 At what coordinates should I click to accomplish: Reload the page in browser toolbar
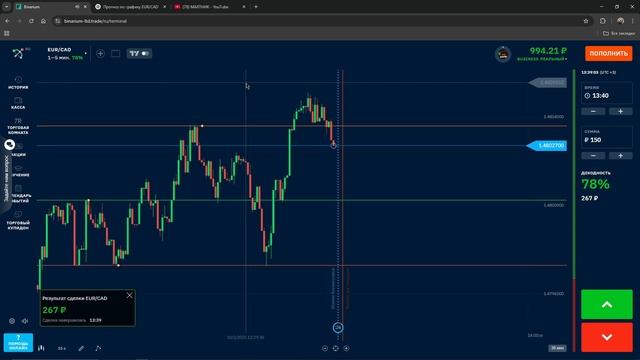(31, 21)
